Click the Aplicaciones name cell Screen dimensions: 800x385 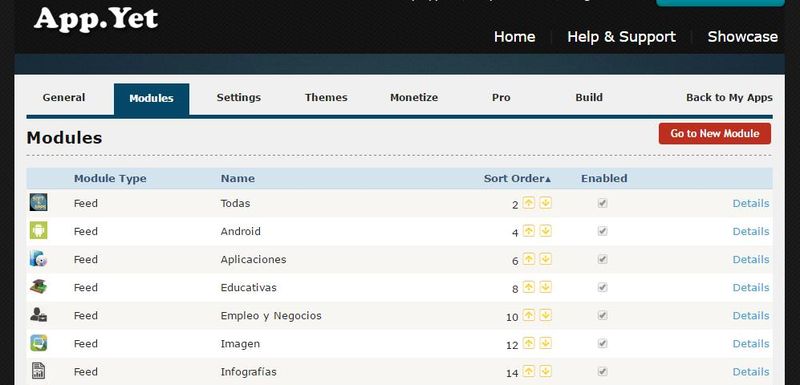click(253, 259)
